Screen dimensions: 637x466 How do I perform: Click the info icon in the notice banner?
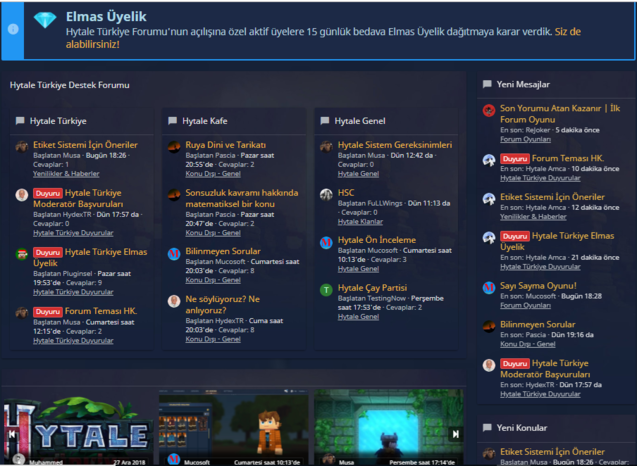click(13, 29)
